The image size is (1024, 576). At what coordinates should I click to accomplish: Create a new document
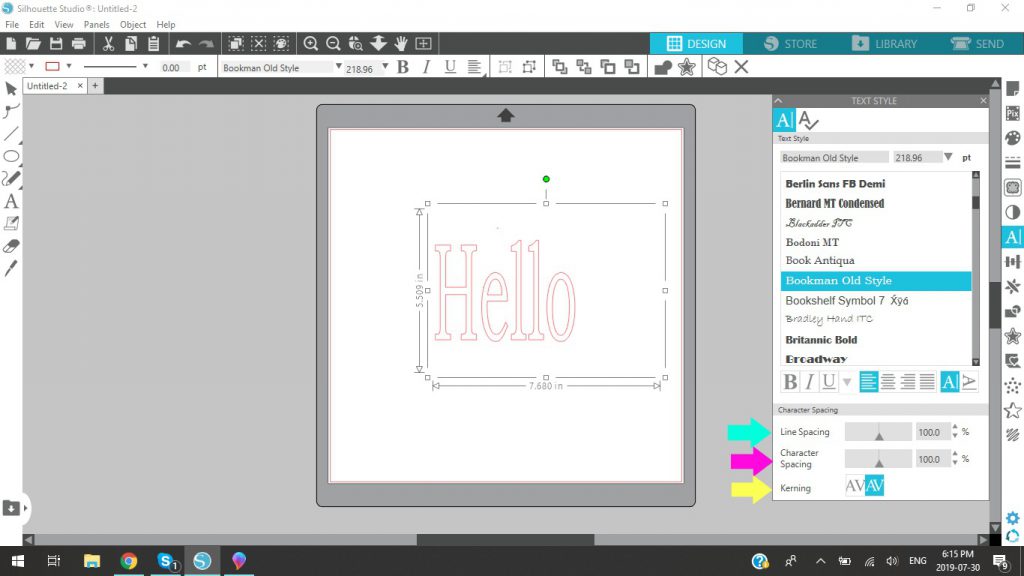pyautogui.click(x=11, y=44)
